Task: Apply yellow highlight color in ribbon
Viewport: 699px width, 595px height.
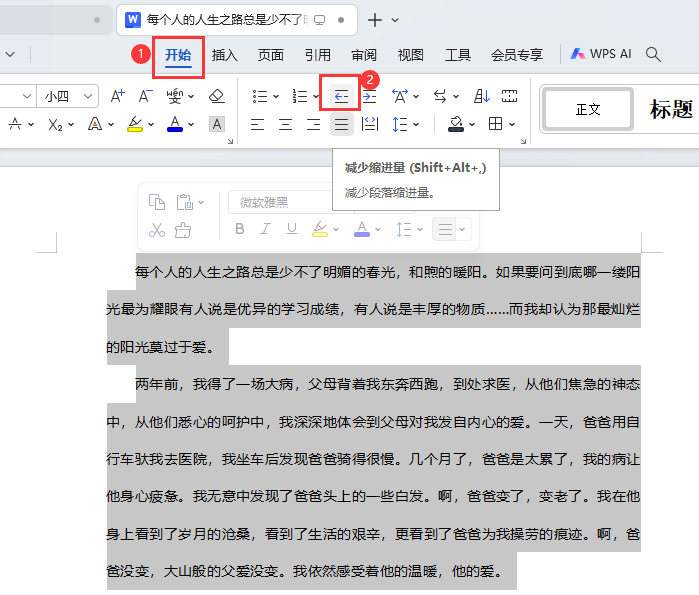Action: click(135, 124)
